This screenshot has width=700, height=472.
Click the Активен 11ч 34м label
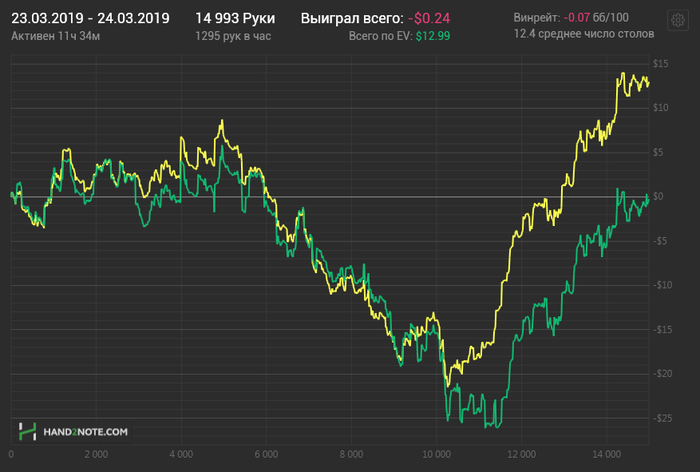tap(53, 35)
